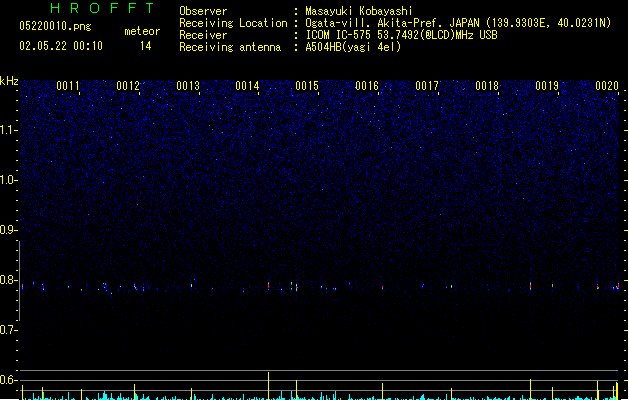Viewport: 629px width, 400px height.
Task: Click the 0016 time marker
Action: point(367,86)
